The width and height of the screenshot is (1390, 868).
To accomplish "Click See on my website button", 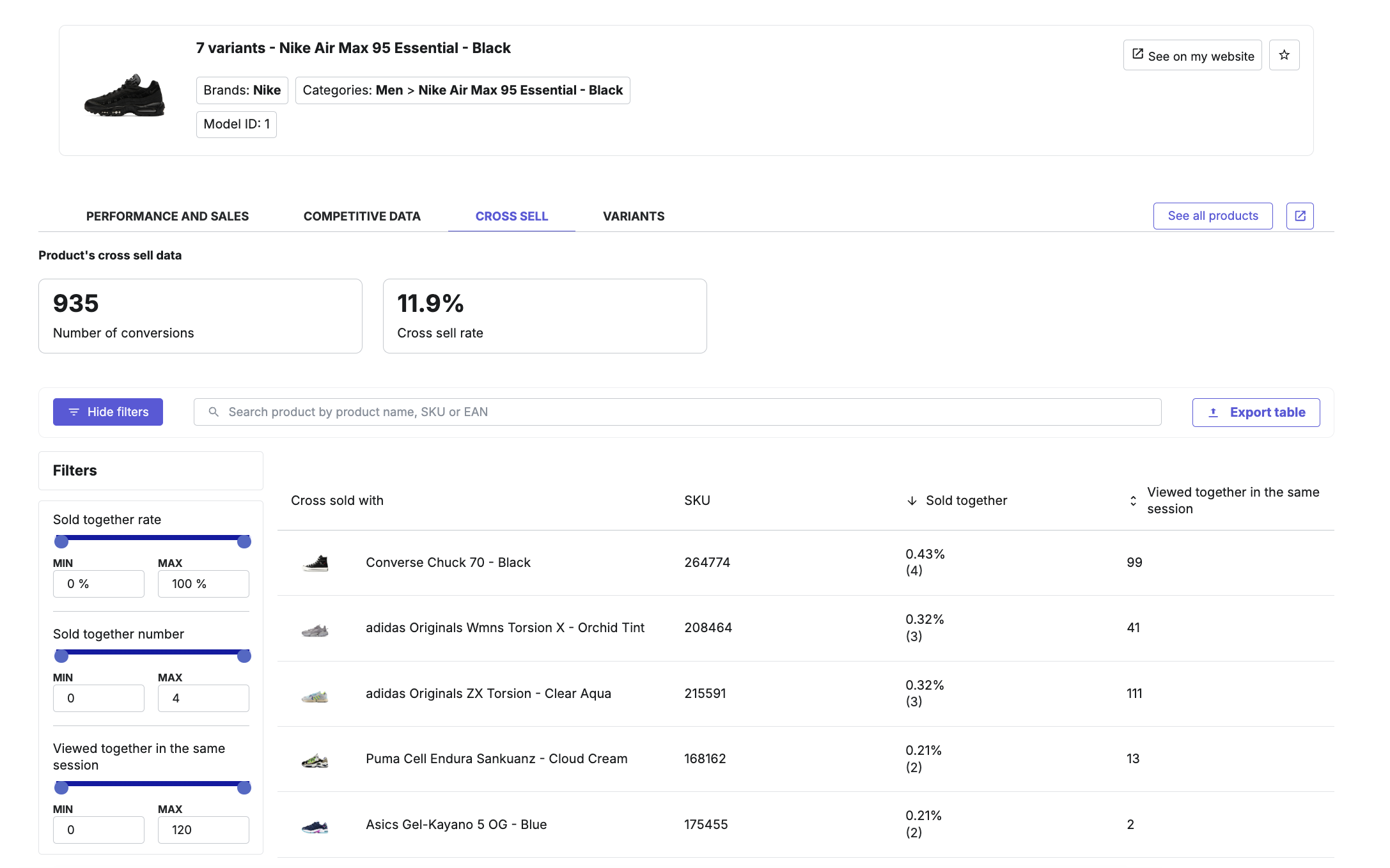I will (x=1192, y=55).
